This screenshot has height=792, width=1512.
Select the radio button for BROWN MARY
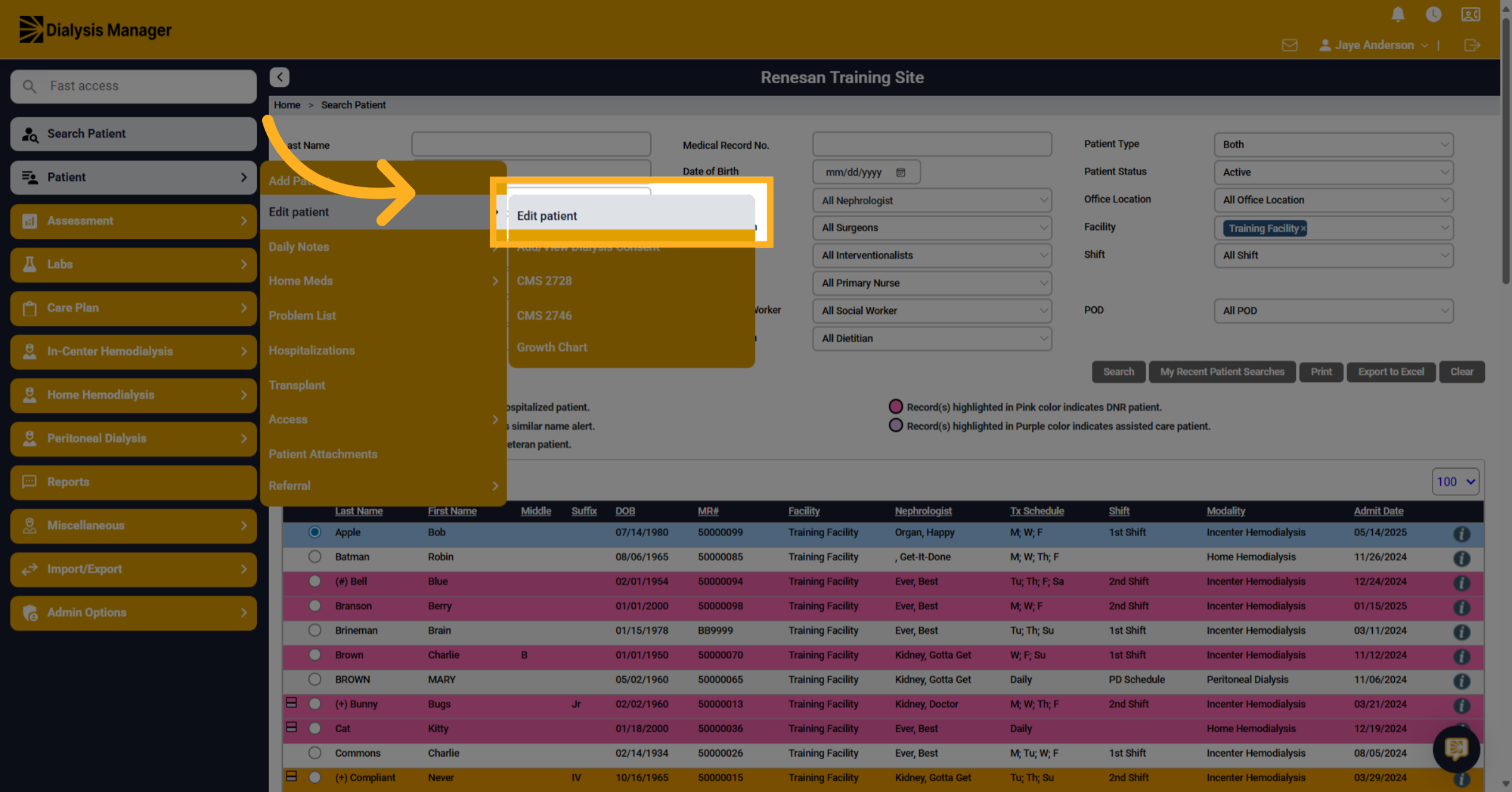click(x=314, y=680)
